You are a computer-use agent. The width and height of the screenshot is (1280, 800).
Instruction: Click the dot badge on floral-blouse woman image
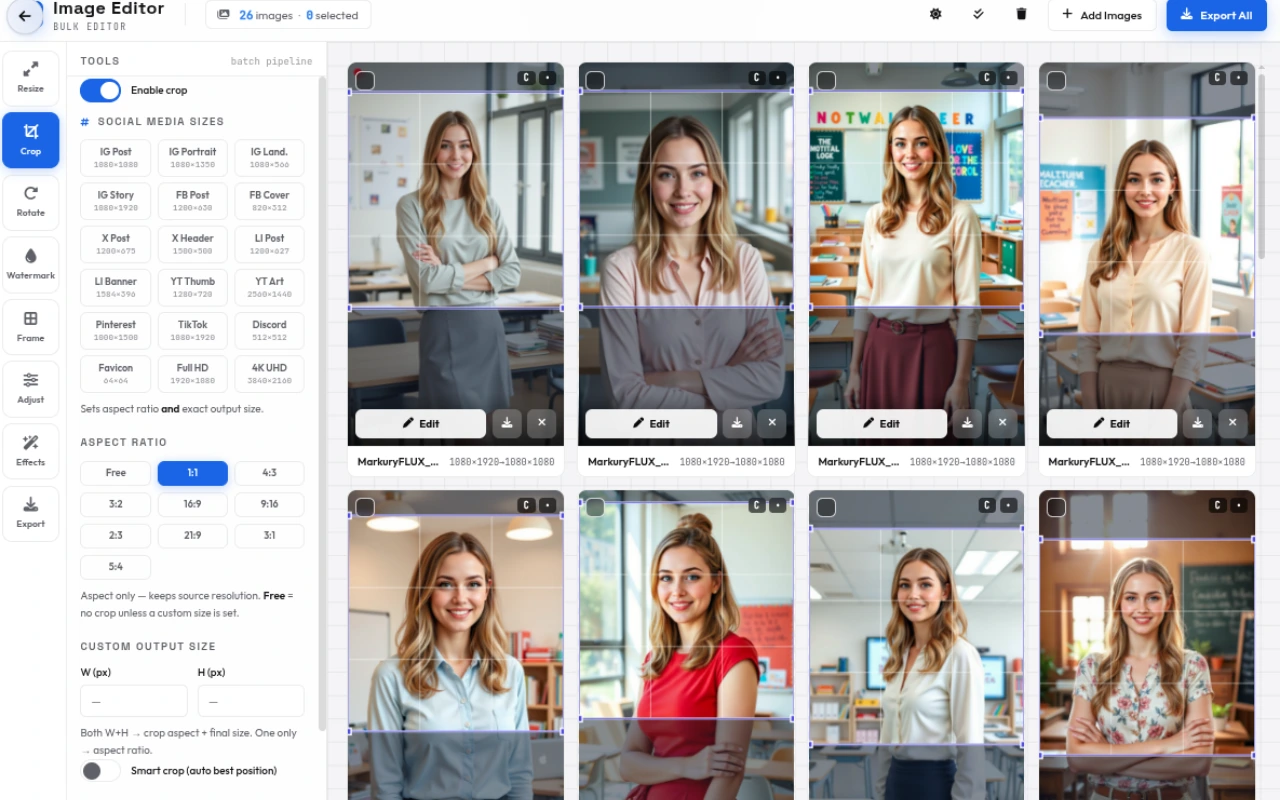pos(1238,505)
